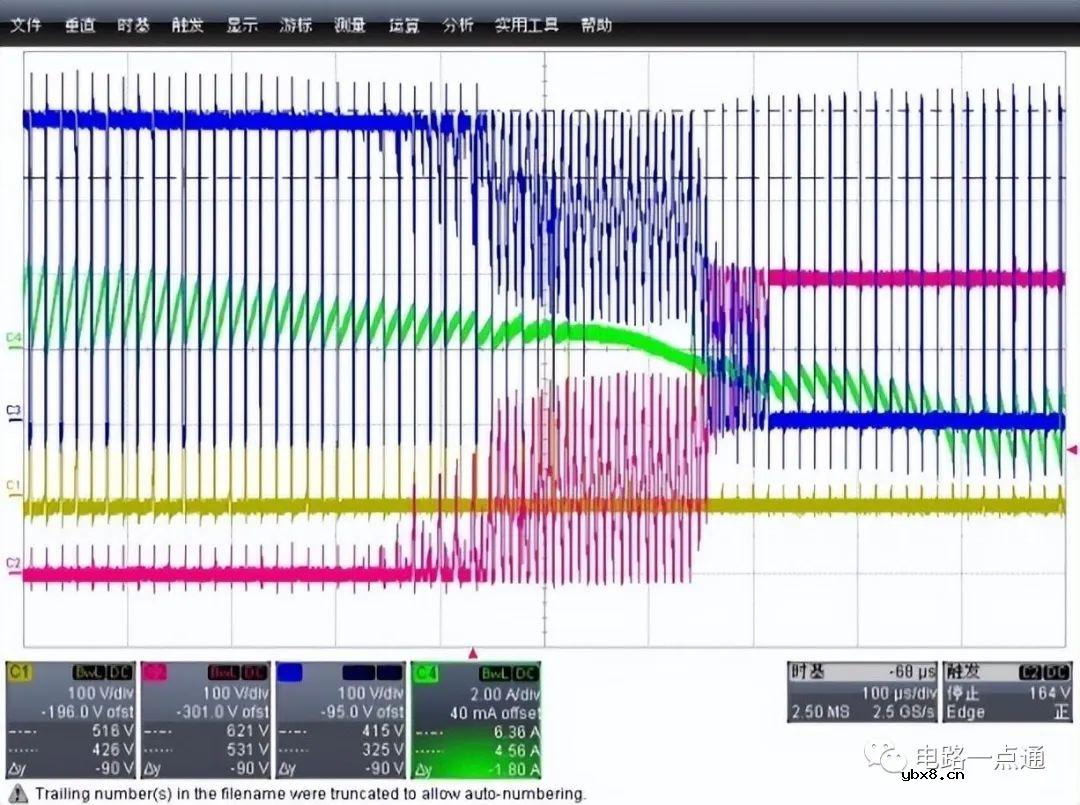Open the 测量 menu
Image resolution: width=1080 pixels, height=805 pixels.
(x=349, y=26)
